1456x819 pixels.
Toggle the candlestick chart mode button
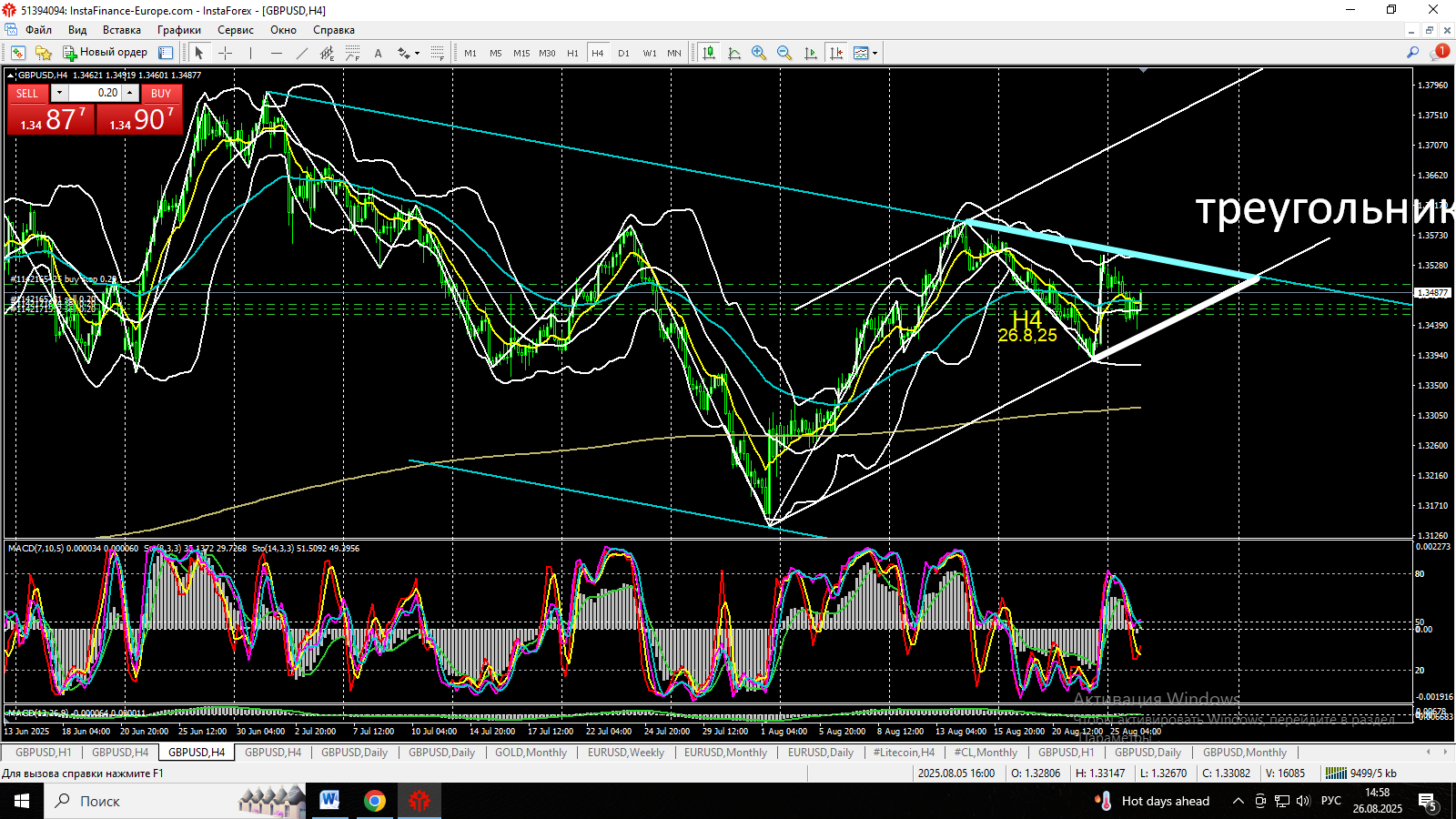tap(709, 53)
